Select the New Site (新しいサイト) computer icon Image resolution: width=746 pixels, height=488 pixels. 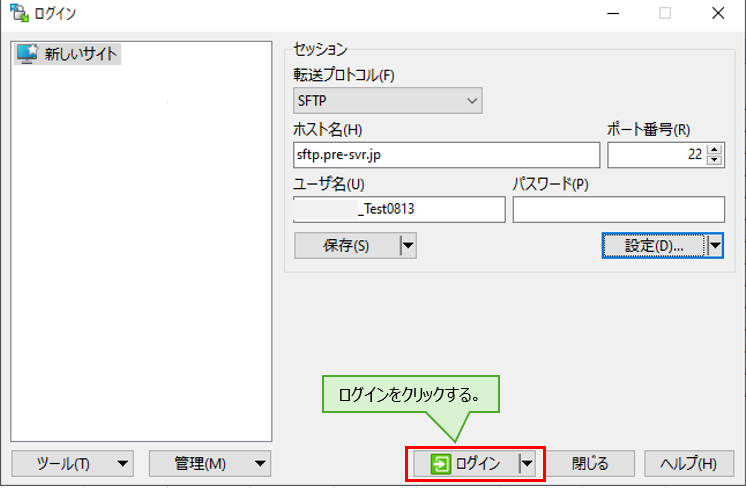coord(27,54)
